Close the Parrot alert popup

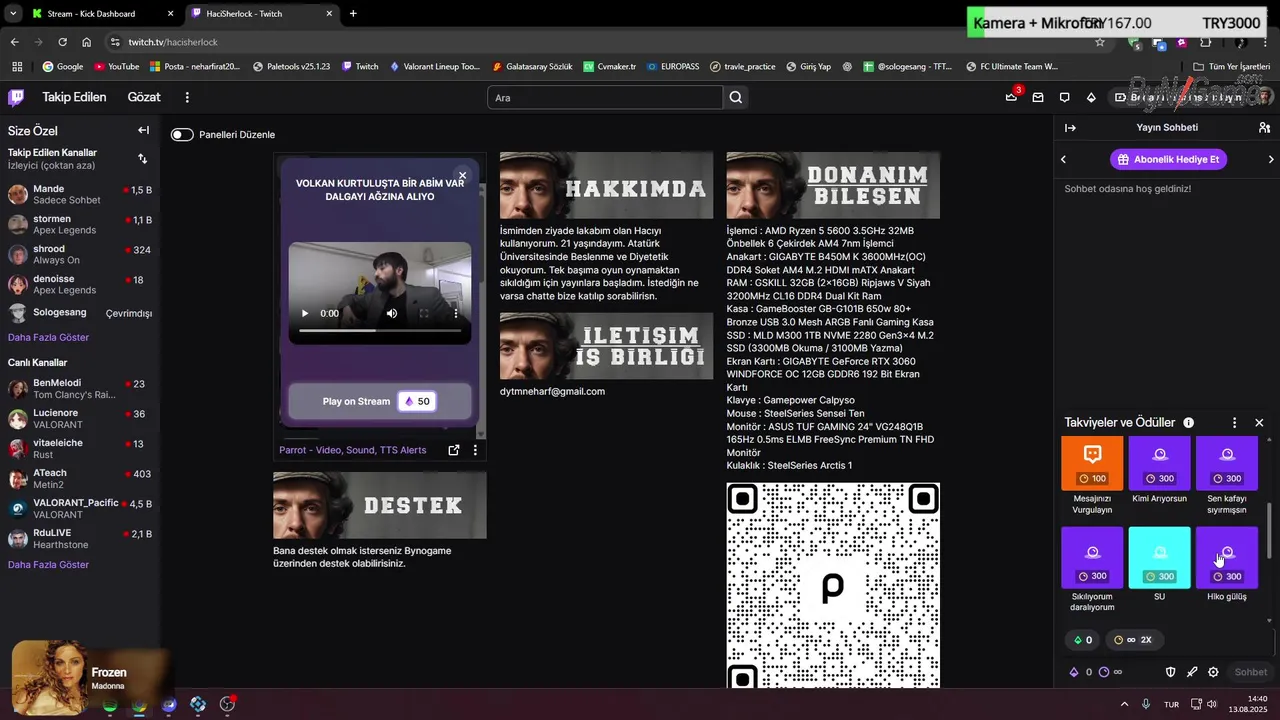pos(462,175)
